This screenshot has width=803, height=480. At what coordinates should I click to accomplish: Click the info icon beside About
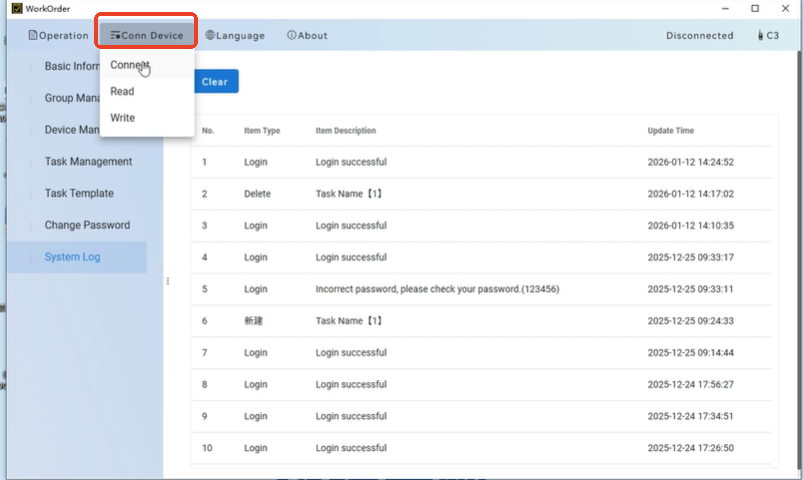click(x=291, y=36)
